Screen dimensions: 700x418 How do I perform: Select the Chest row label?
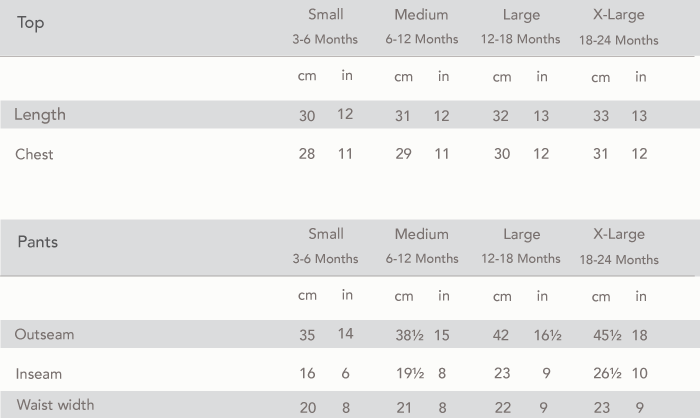[34, 154]
